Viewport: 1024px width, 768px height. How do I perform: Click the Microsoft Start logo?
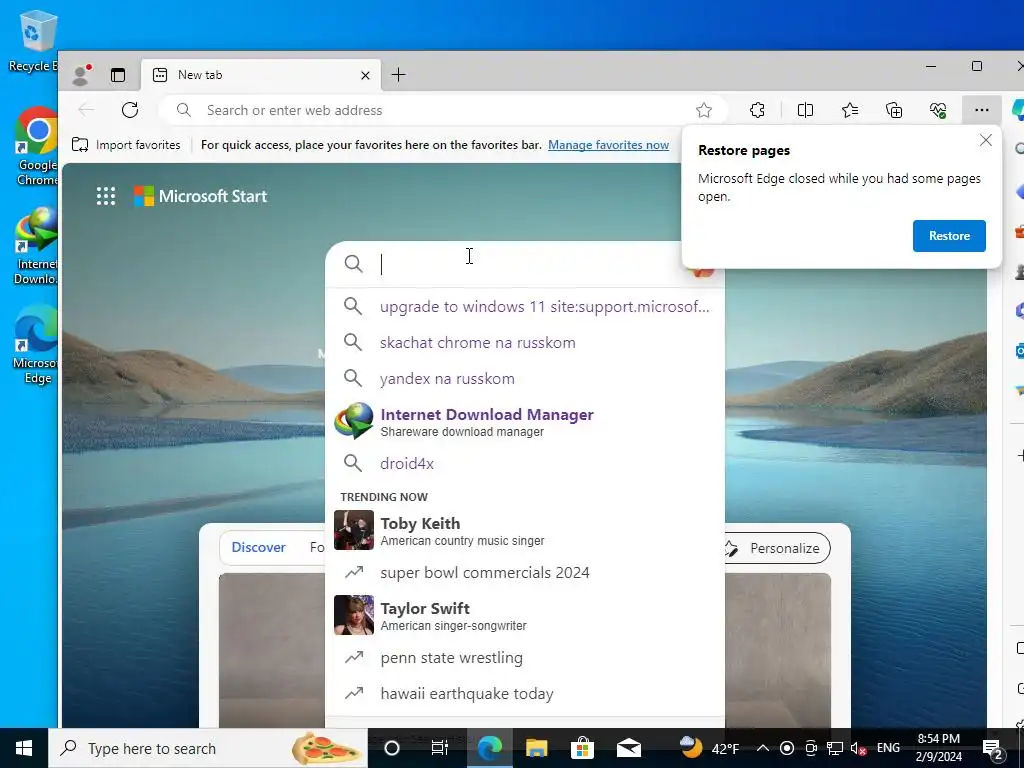click(x=200, y=196)
